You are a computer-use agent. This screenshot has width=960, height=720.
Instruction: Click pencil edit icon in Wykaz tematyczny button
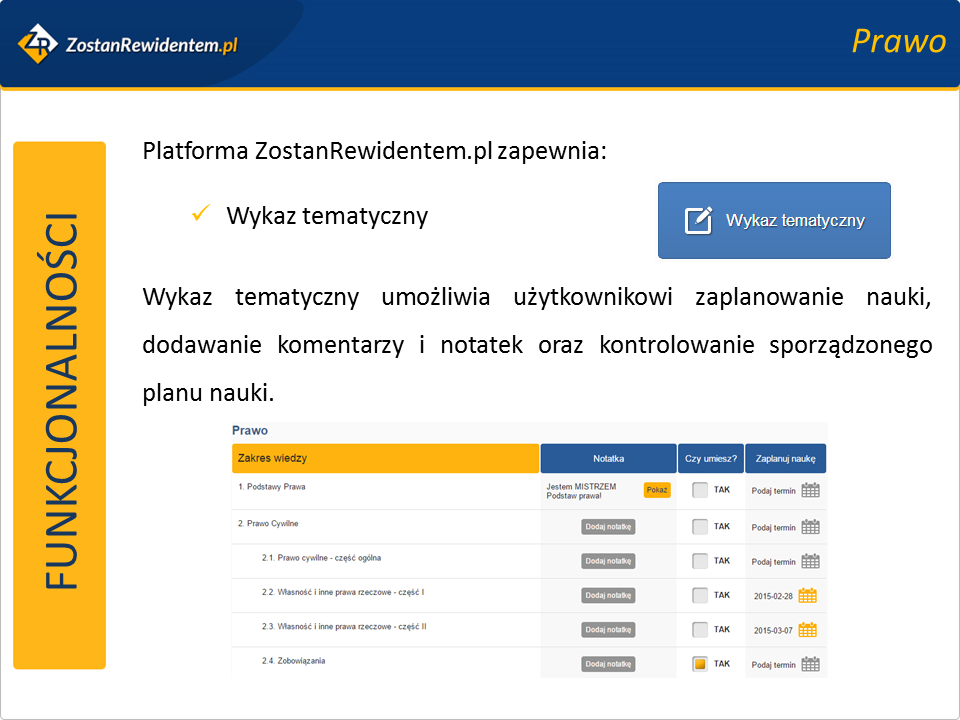pos(698,220)
